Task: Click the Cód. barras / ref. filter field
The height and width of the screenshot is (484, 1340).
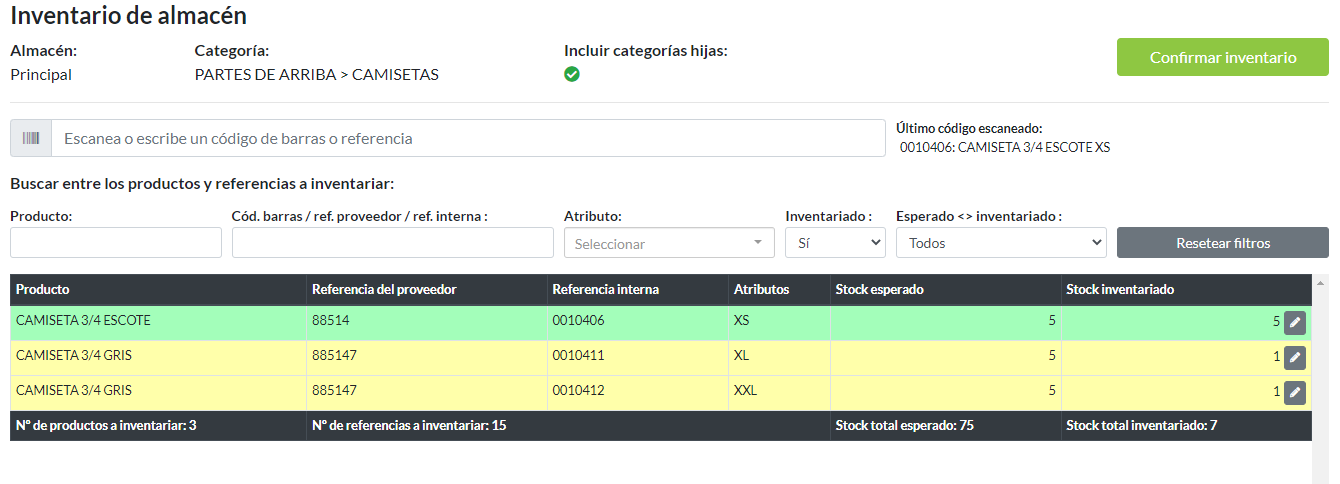Action: coord(392,243)
